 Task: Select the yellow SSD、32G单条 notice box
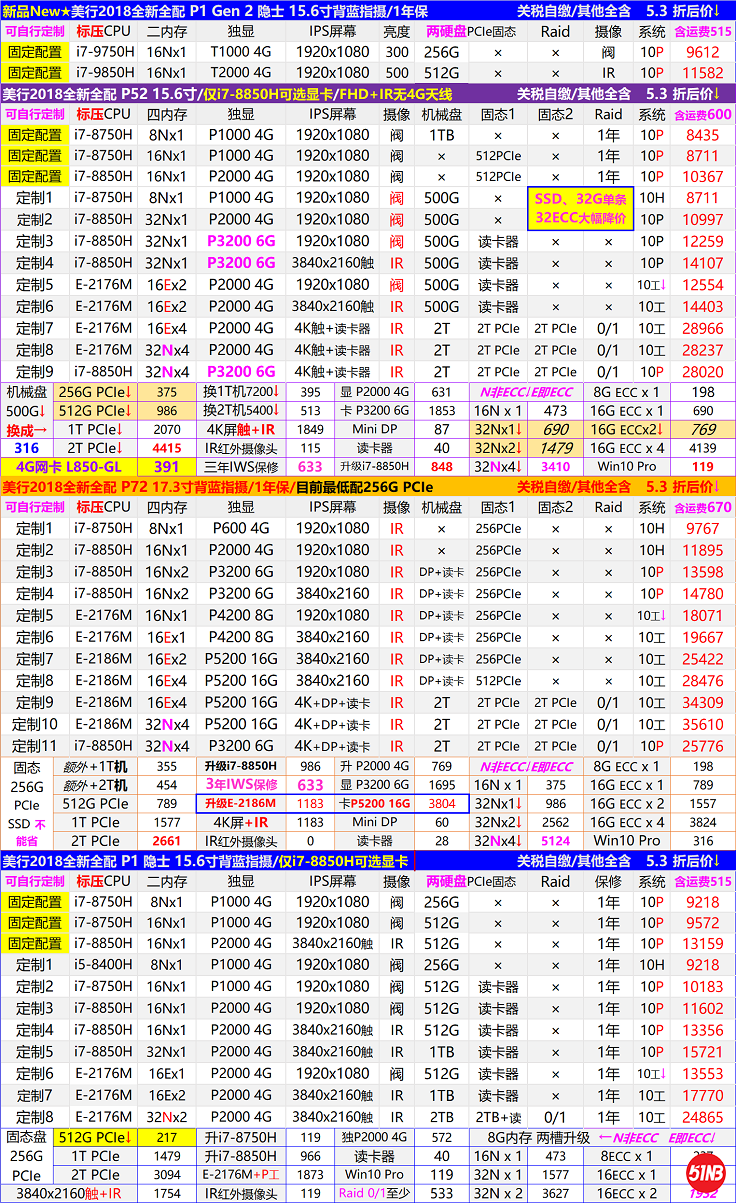pos(582,208)
